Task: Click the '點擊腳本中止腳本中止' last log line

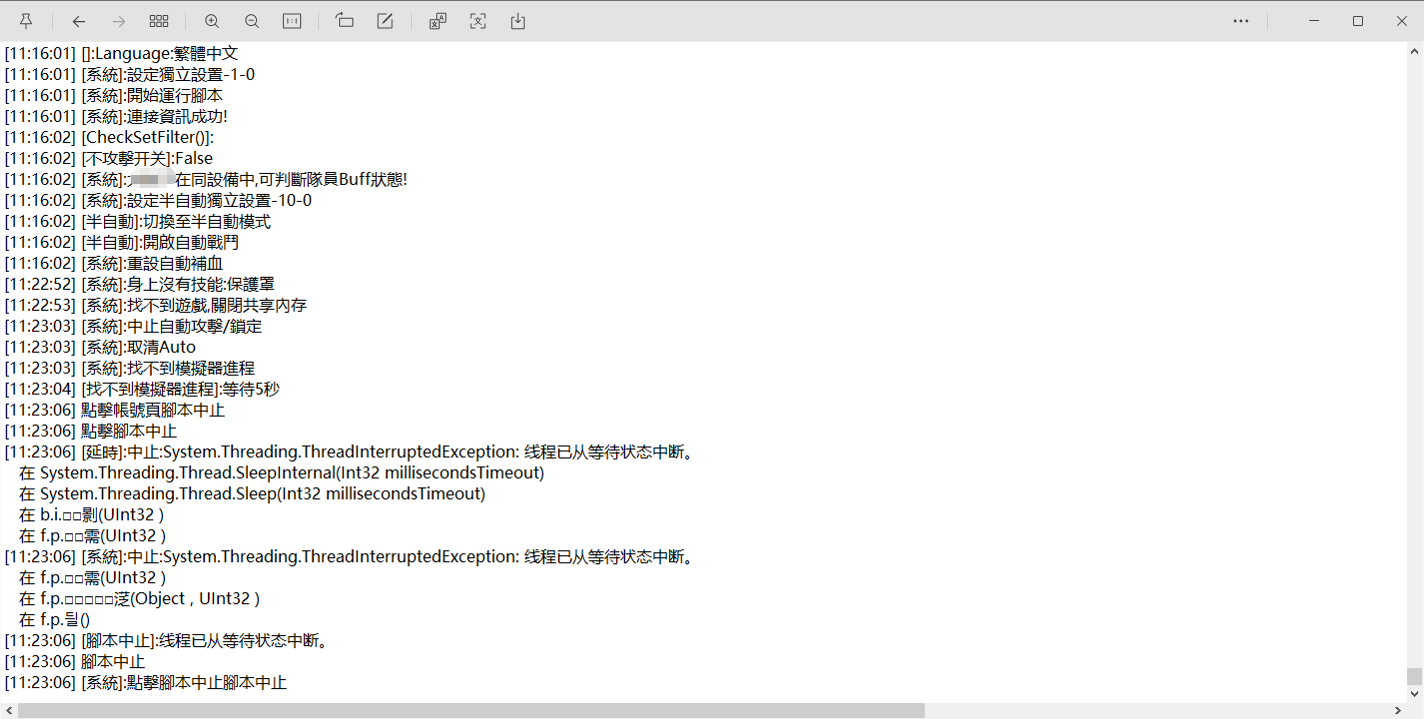Action: click(x=146, y=683)
